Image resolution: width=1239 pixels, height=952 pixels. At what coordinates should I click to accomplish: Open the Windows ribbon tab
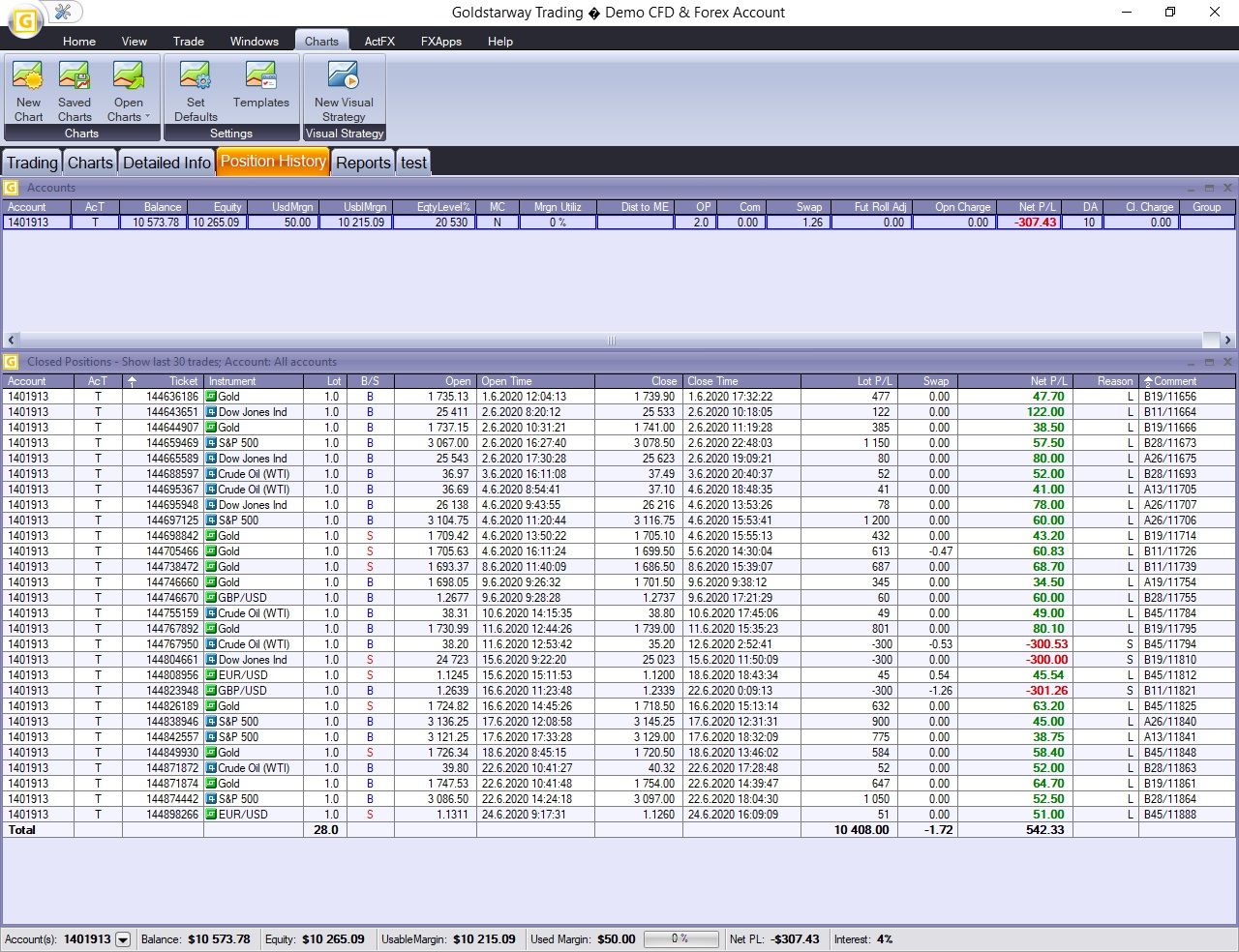click(x=255, y=42)
